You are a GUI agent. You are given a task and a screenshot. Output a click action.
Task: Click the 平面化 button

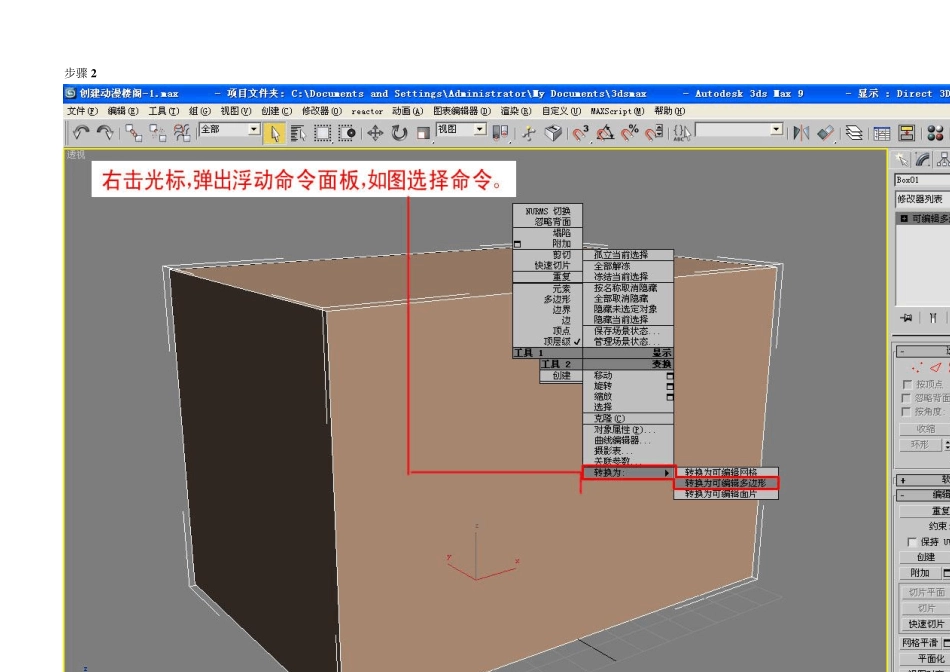click(x=926, y=659)
